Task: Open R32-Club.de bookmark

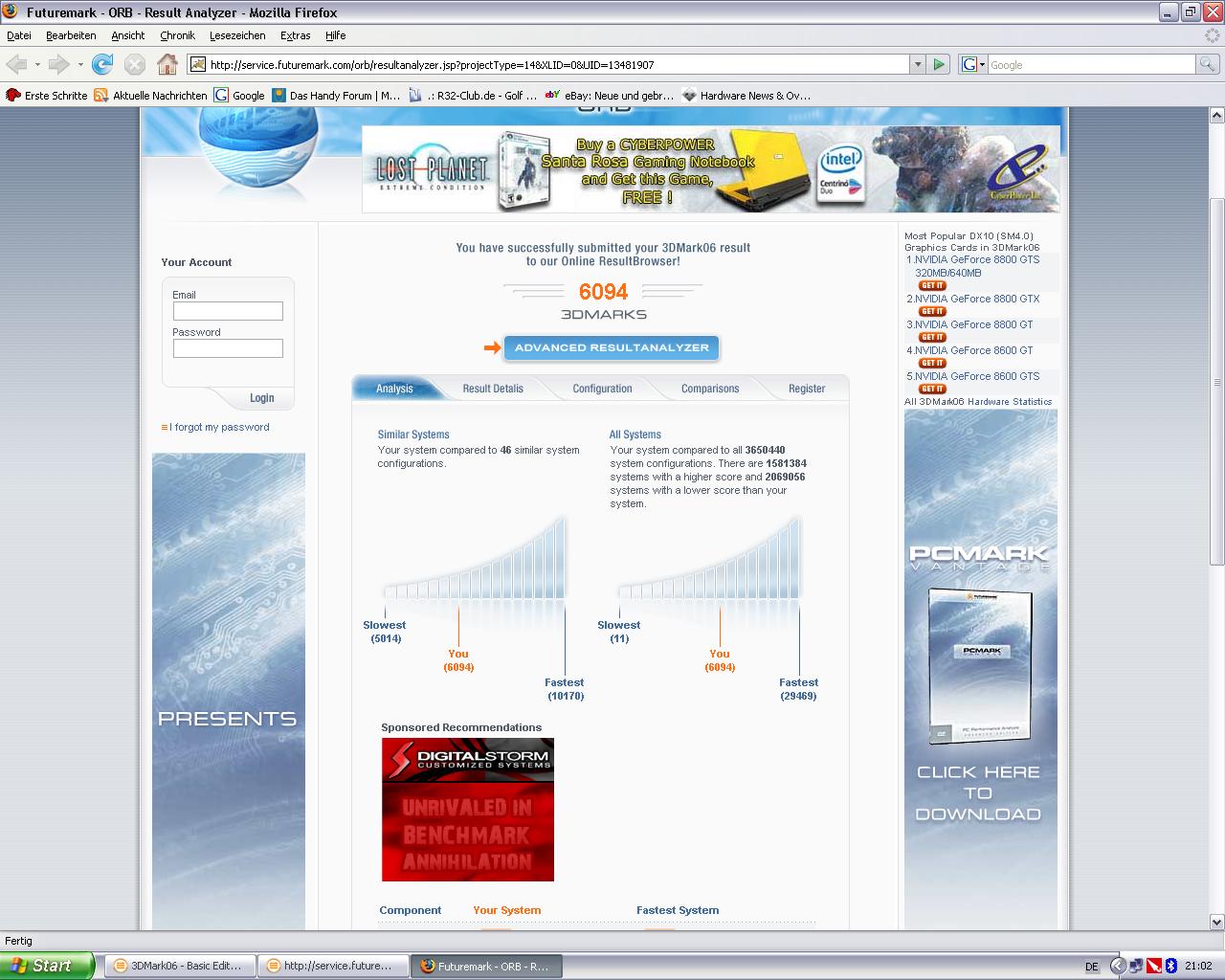Action: [x=473, y=96]
